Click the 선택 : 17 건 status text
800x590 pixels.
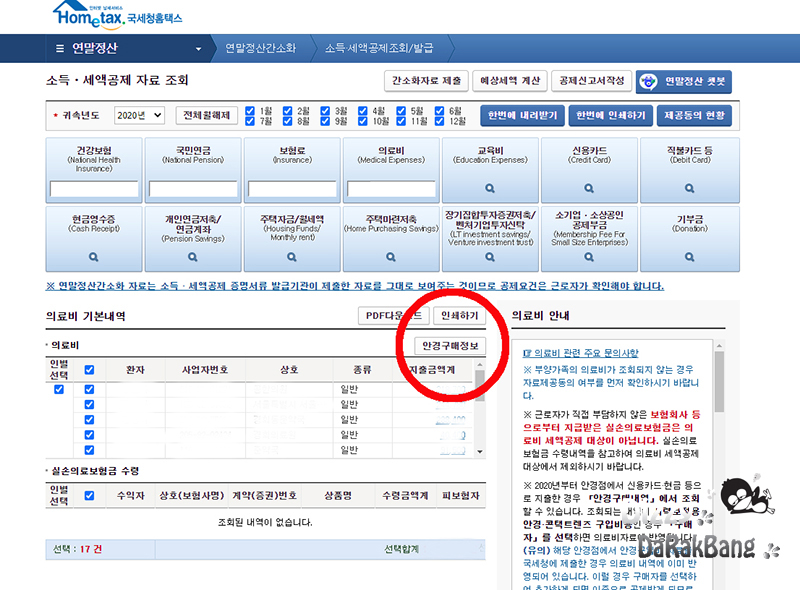point(78,550)
